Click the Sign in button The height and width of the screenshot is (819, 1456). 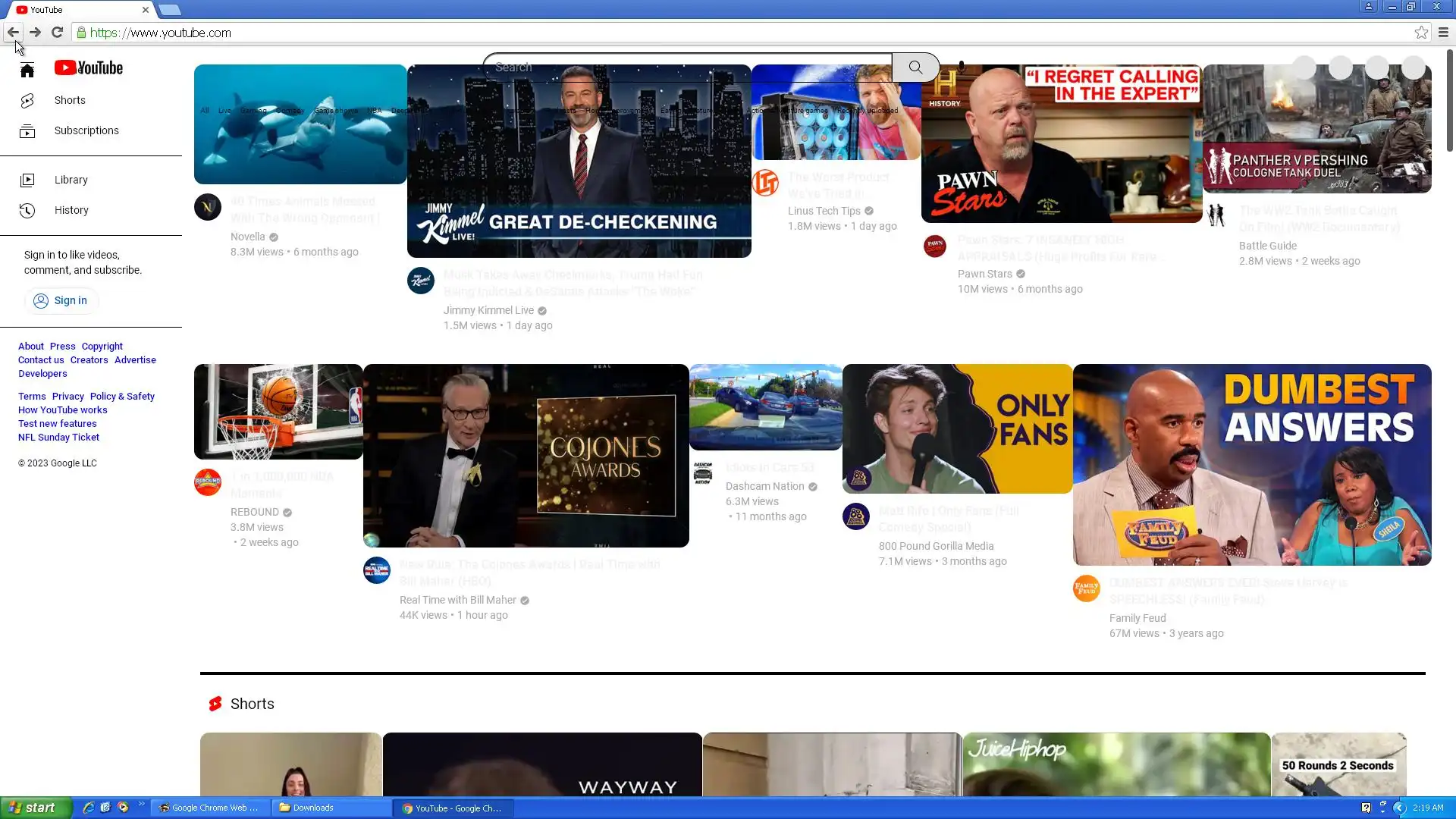pyautogui.click(x=61, y=301)
